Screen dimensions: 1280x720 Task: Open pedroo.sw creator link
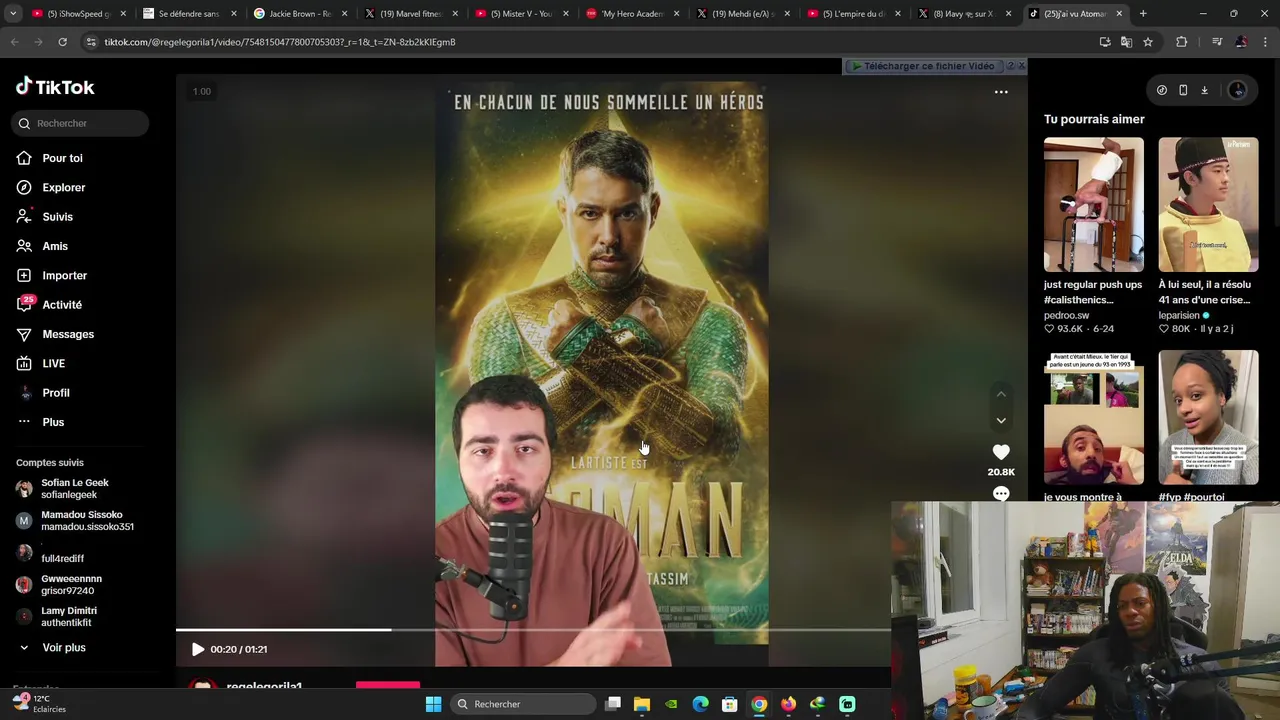click(x=1066, y=315)
